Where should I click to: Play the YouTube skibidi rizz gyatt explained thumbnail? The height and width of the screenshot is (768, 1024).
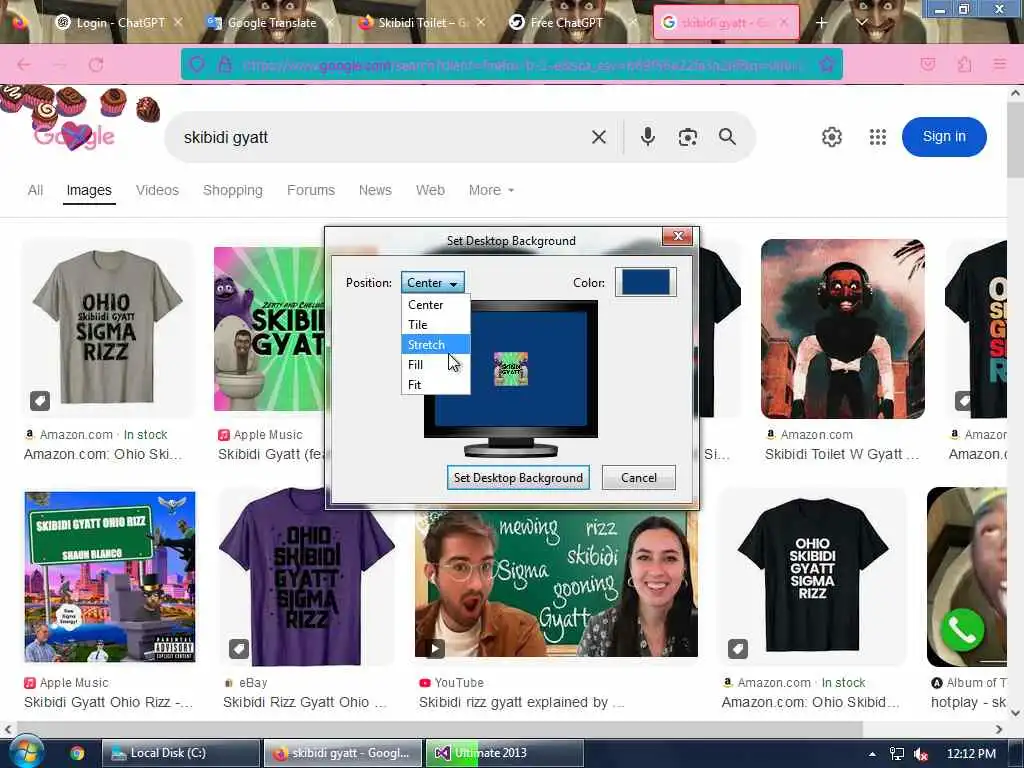pyautogui.click(x=556, y=583)
